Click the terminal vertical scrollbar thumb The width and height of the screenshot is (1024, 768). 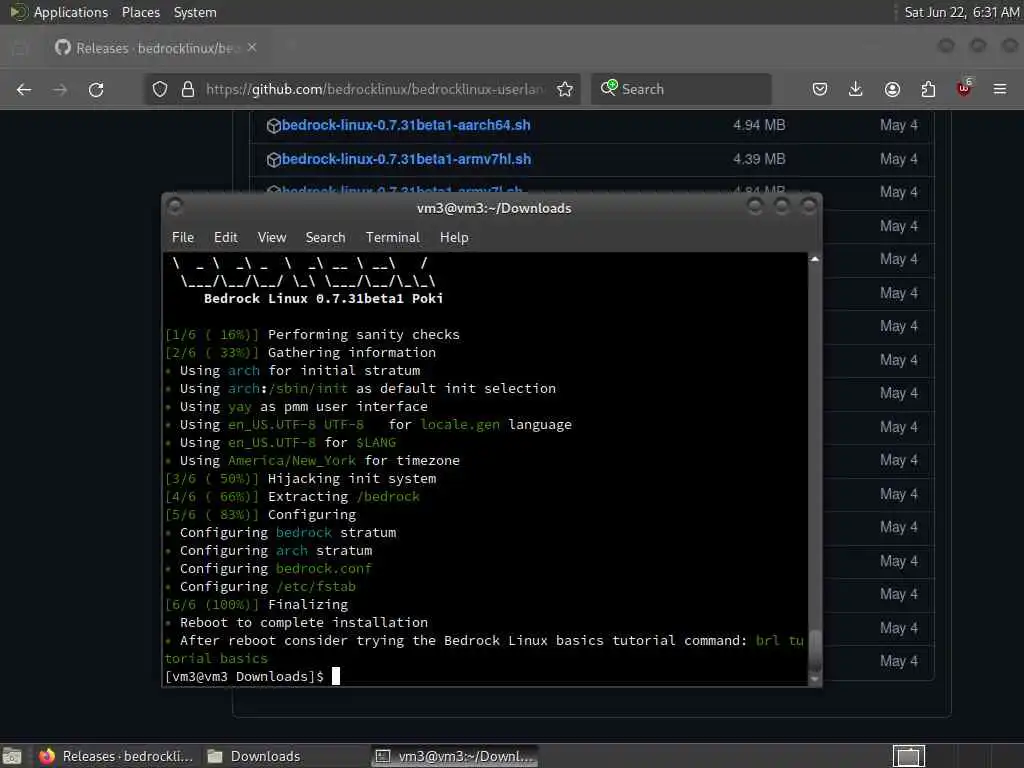tap(814, 650)
